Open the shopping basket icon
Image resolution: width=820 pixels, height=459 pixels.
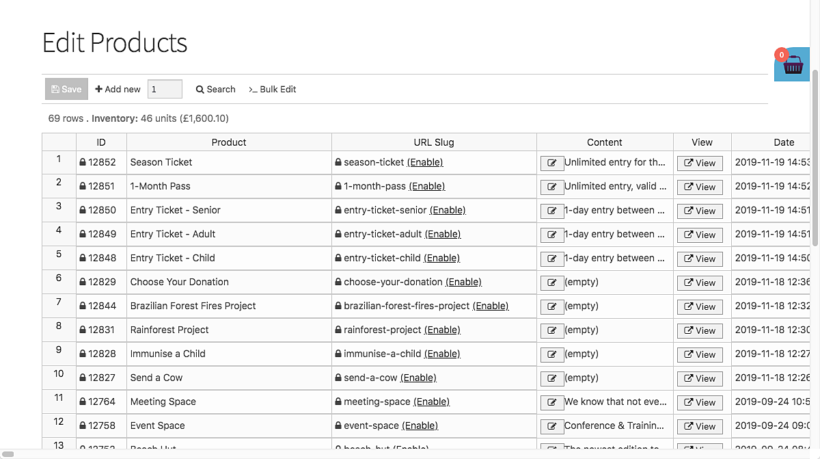click(792, 64)
